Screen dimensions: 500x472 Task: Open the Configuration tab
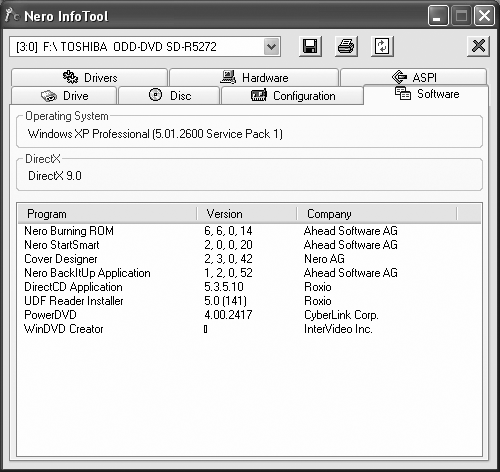[292, 96]
